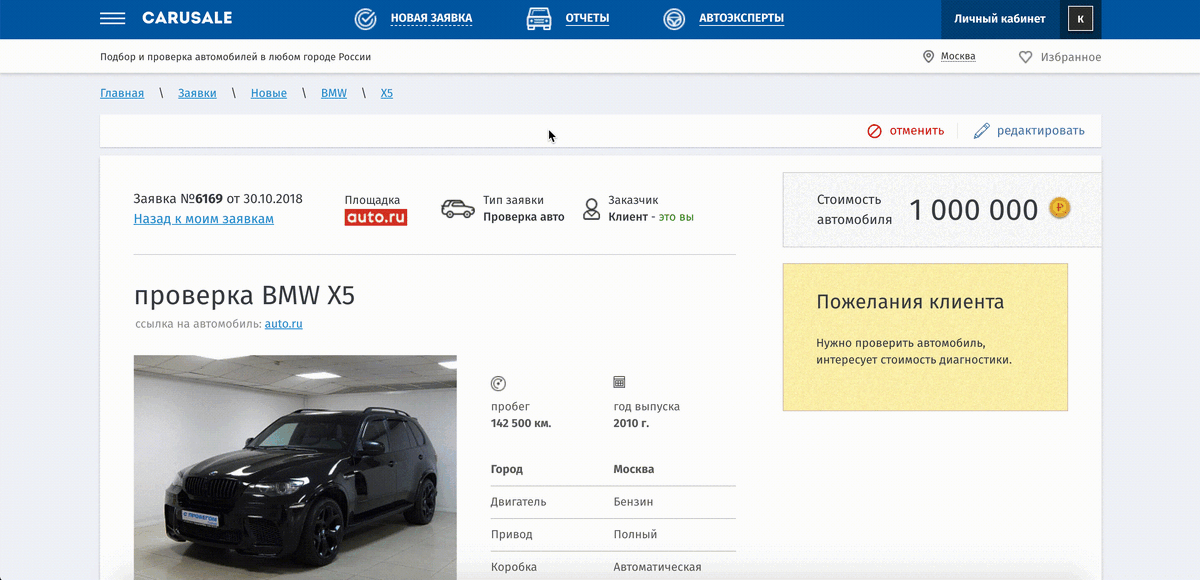Click the Бензин engine value
Viewport: 1200px width, 580px height.
click(633, 502)
